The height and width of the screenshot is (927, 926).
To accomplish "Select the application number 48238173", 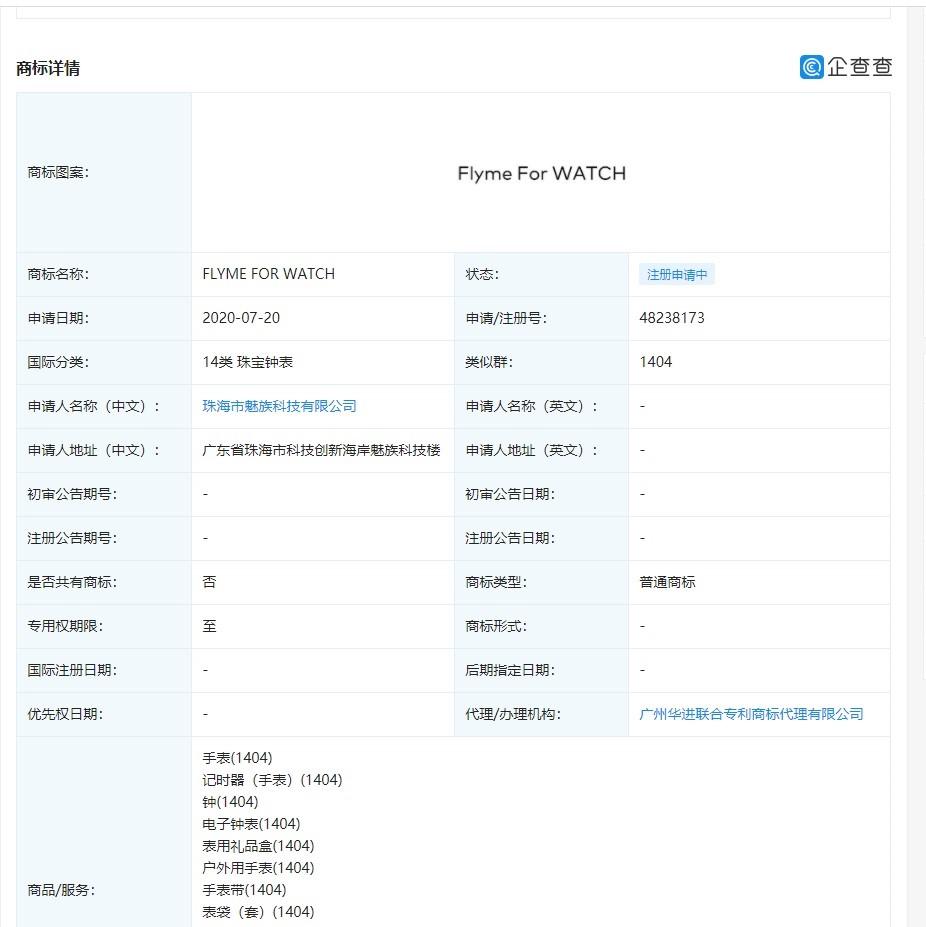I will click(674, 318).
